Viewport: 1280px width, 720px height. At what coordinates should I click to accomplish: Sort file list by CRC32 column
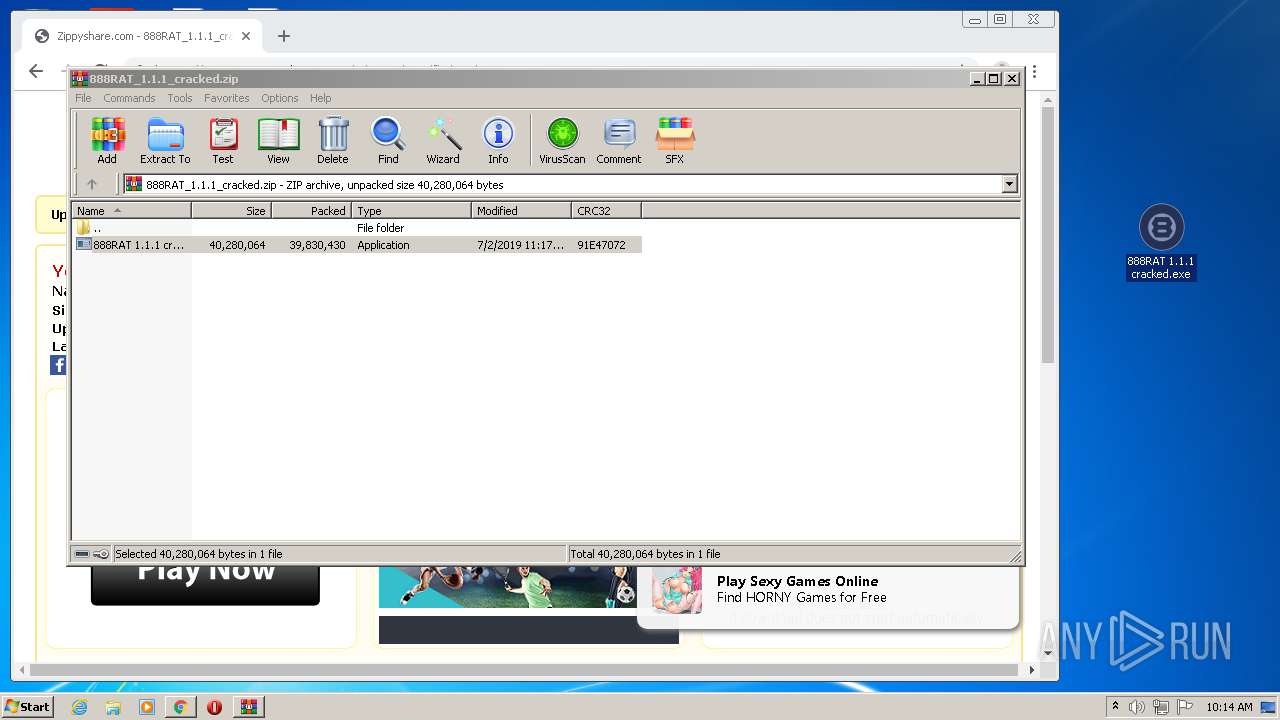click(x=606, y=211)
